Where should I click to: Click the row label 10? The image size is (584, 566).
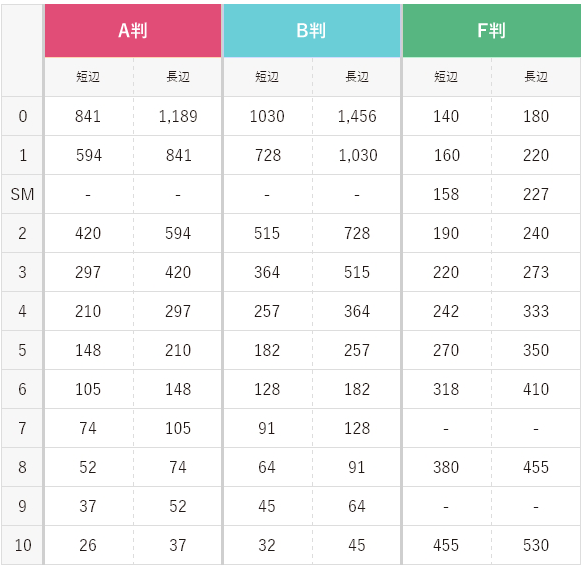point(22,546)
